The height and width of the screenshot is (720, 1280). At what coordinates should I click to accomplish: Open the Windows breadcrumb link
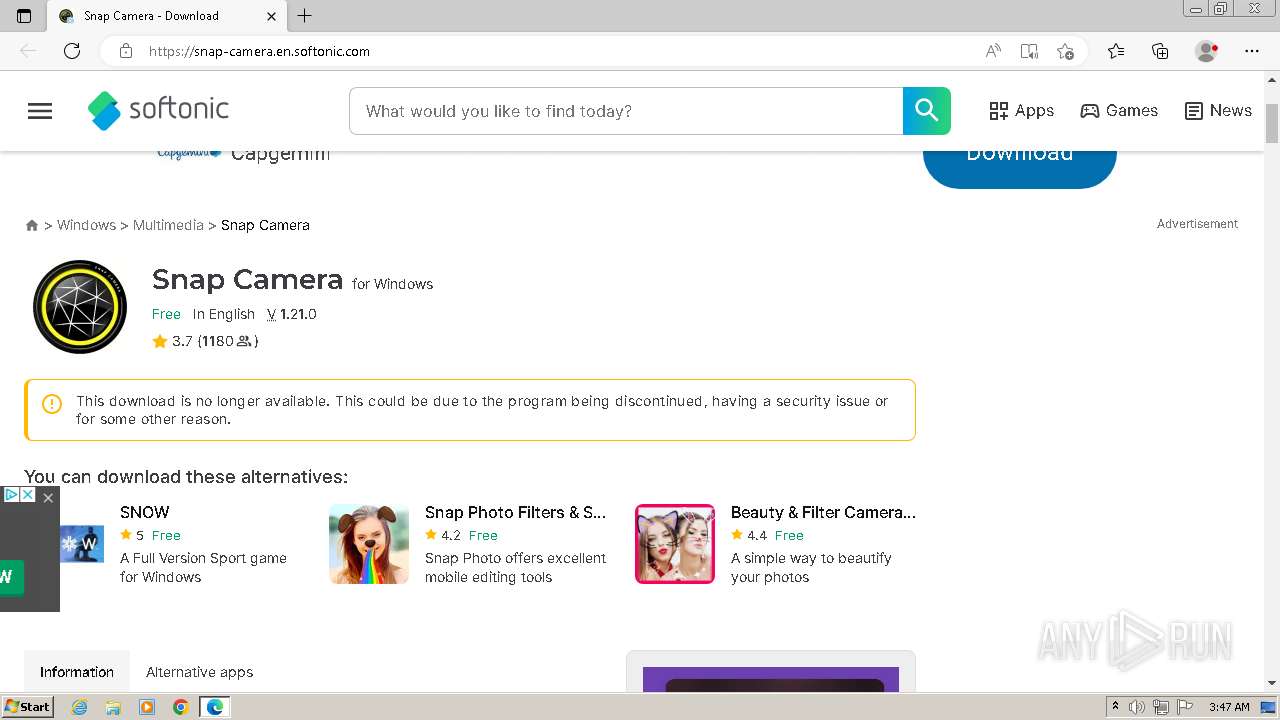tap(86, 225)
